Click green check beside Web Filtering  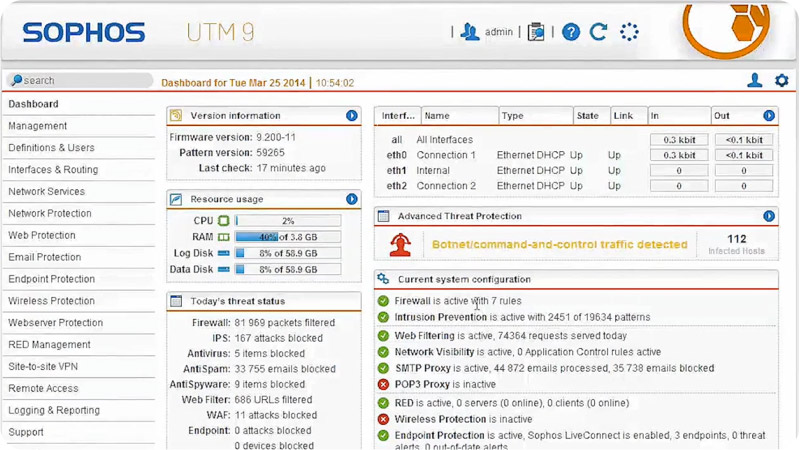(x=383, y=336)
